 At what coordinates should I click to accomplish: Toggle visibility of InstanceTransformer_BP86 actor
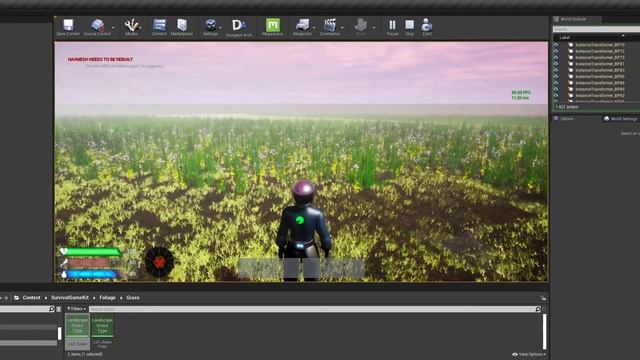556,76
